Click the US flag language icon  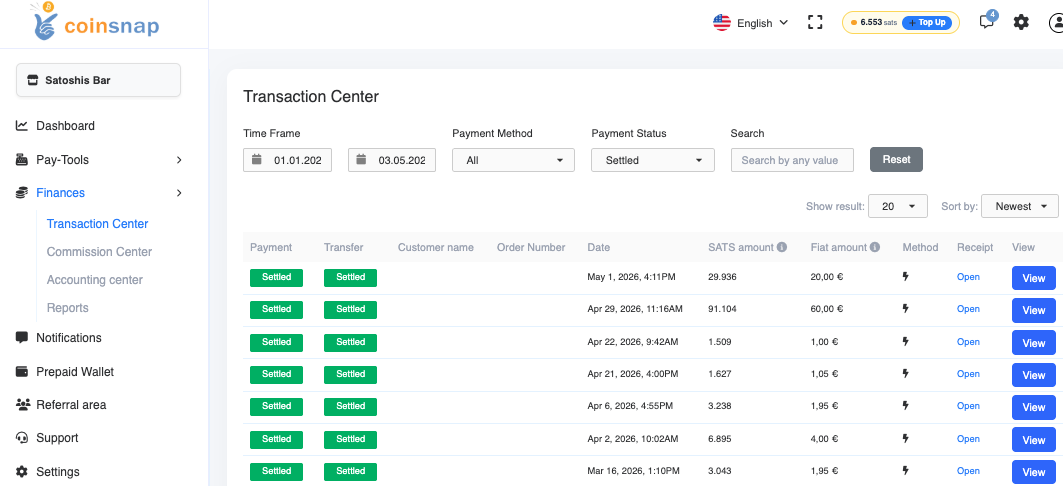721,22
